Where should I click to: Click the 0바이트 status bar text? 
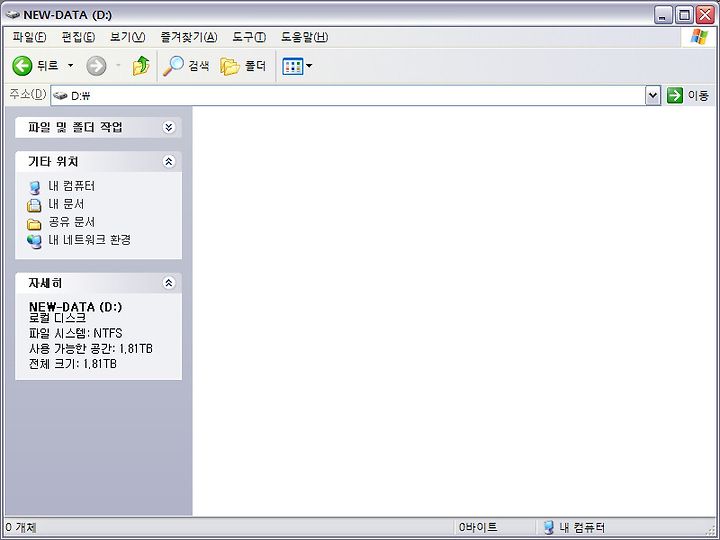point(478,527)
